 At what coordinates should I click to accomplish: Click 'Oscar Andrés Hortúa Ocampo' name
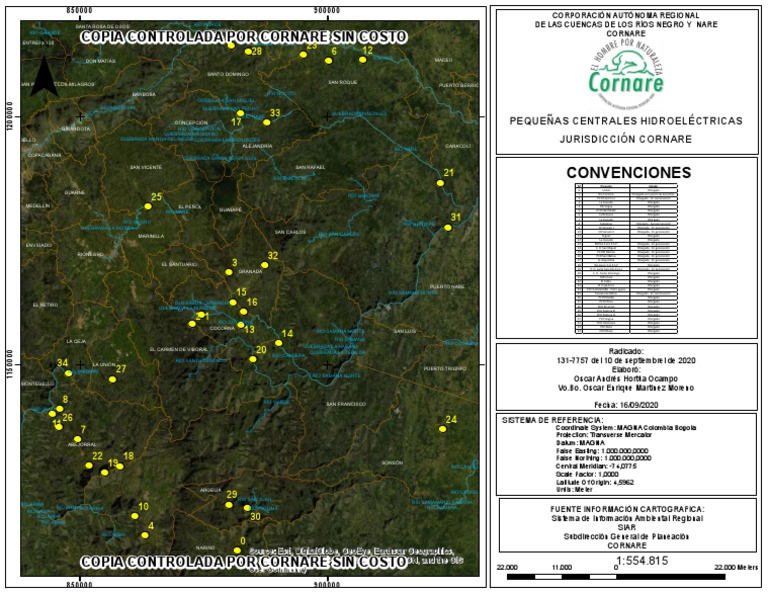625,379
